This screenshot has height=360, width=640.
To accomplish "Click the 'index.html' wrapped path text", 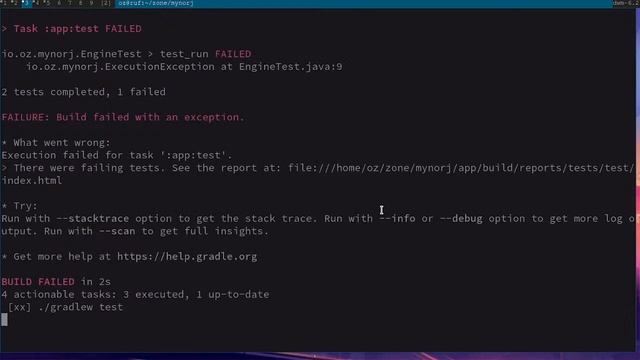I will click(x=32, y=180).
